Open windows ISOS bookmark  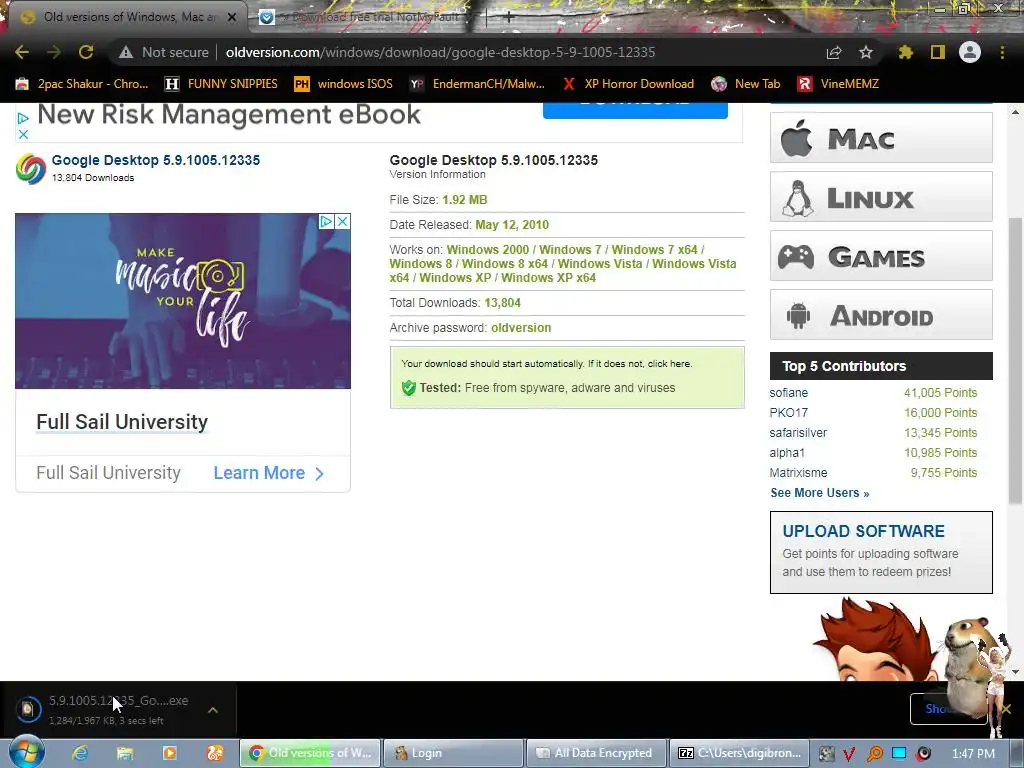click(344, 84)
